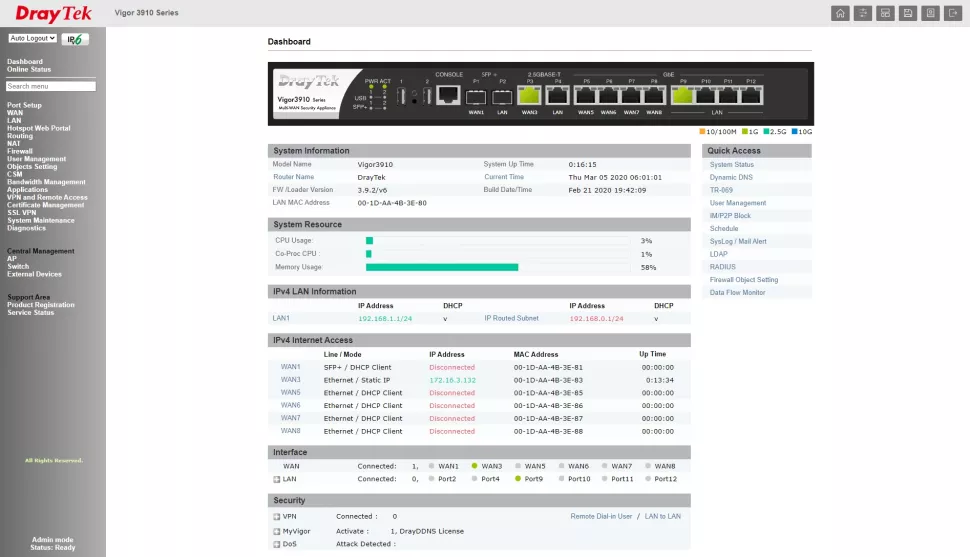
Task: Open Dynamic DNS quick access link
Action: click(731, 177)
